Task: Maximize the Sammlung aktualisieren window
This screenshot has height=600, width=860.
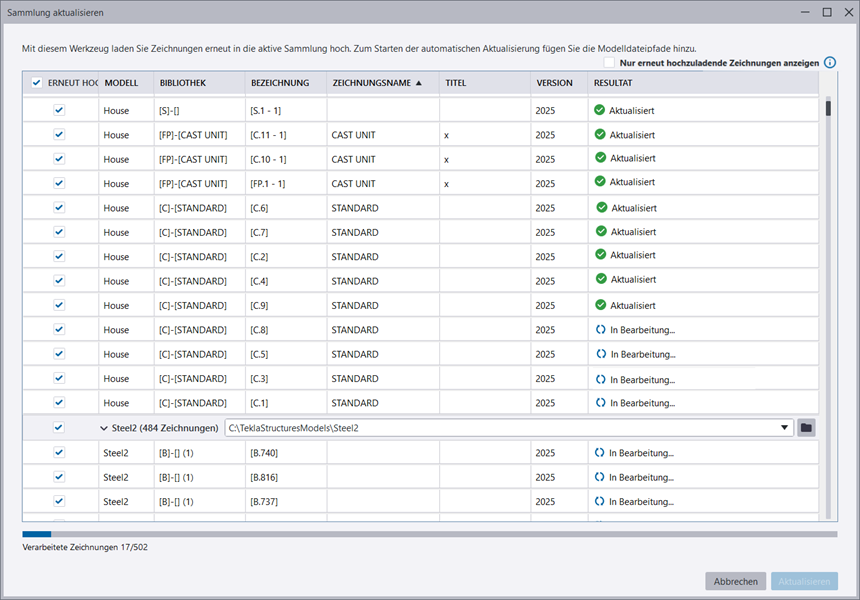Action: tap(827, 12)
